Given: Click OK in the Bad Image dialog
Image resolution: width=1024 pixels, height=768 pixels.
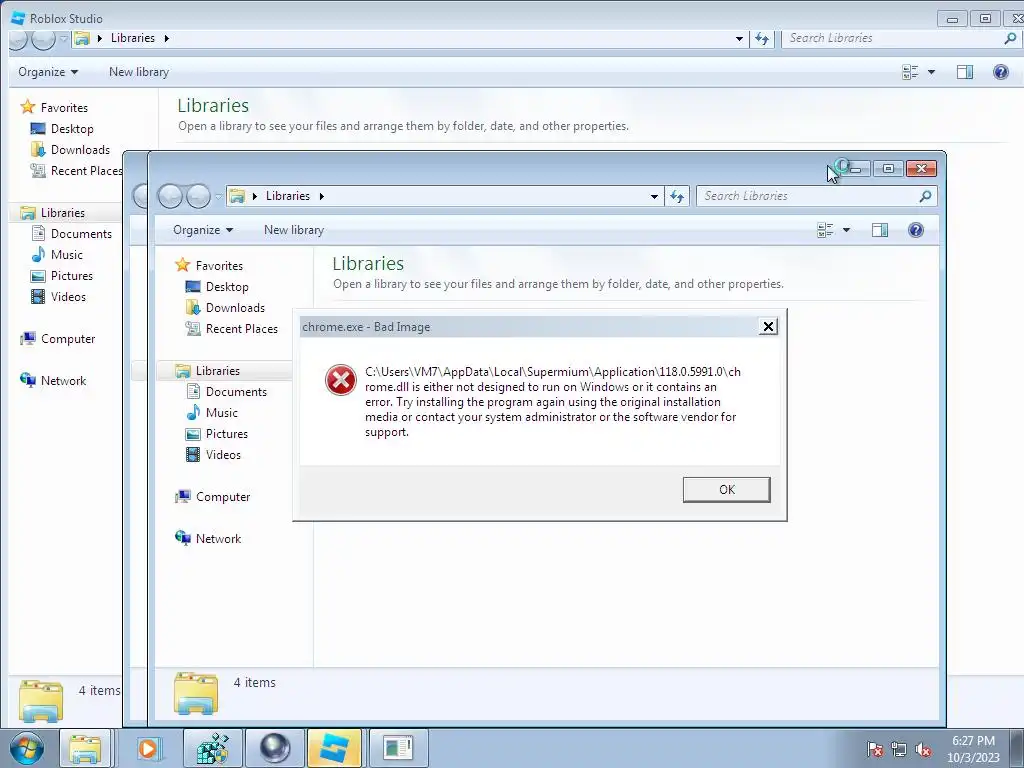Looking at the screenshot, I should point(726,490).
